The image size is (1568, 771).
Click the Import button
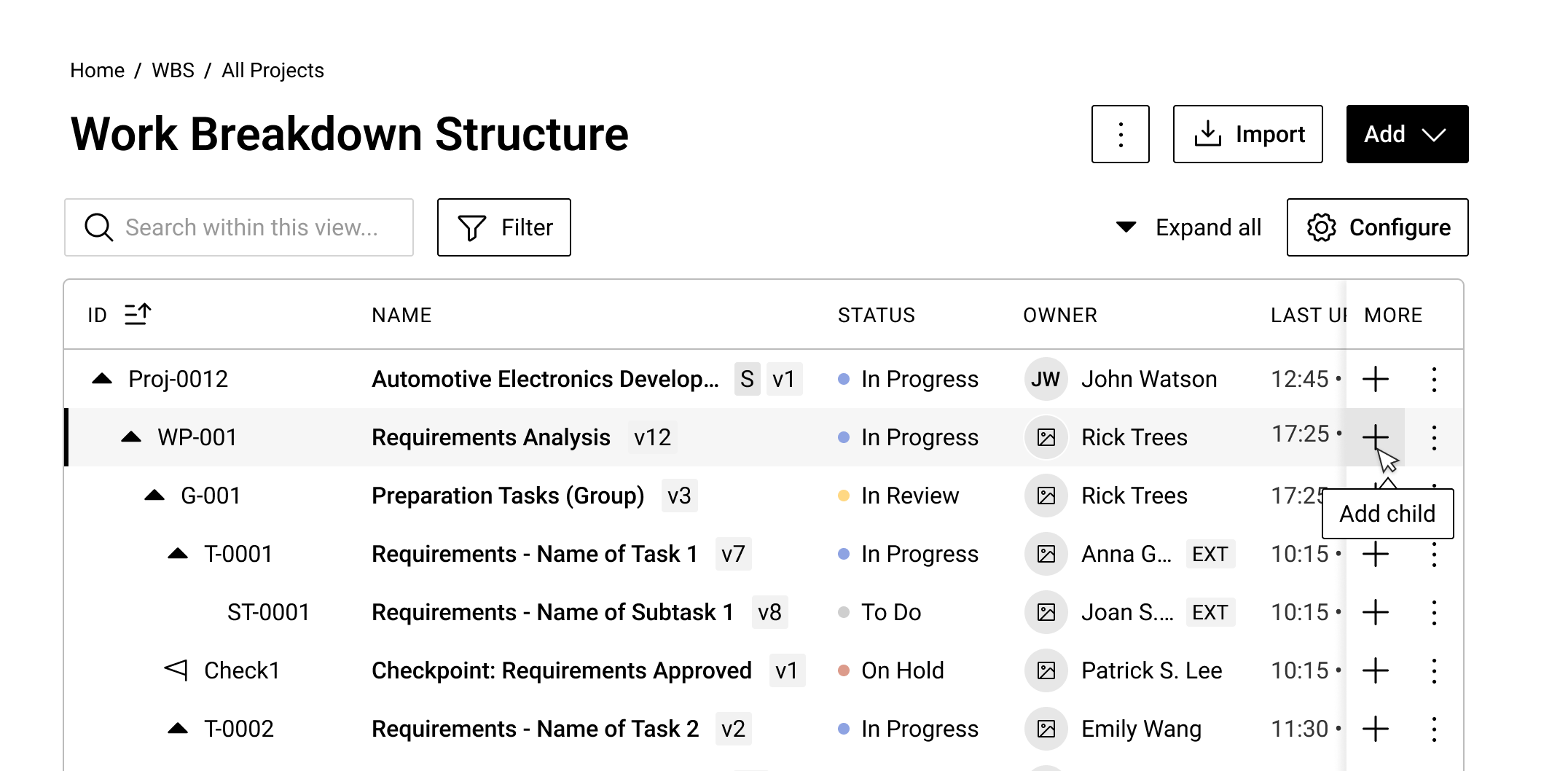[1247, 134]
